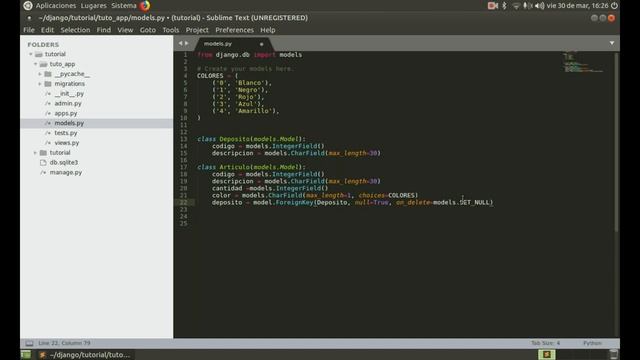Open the Selection menu
The image size is (640, 360).
point(75,30)
